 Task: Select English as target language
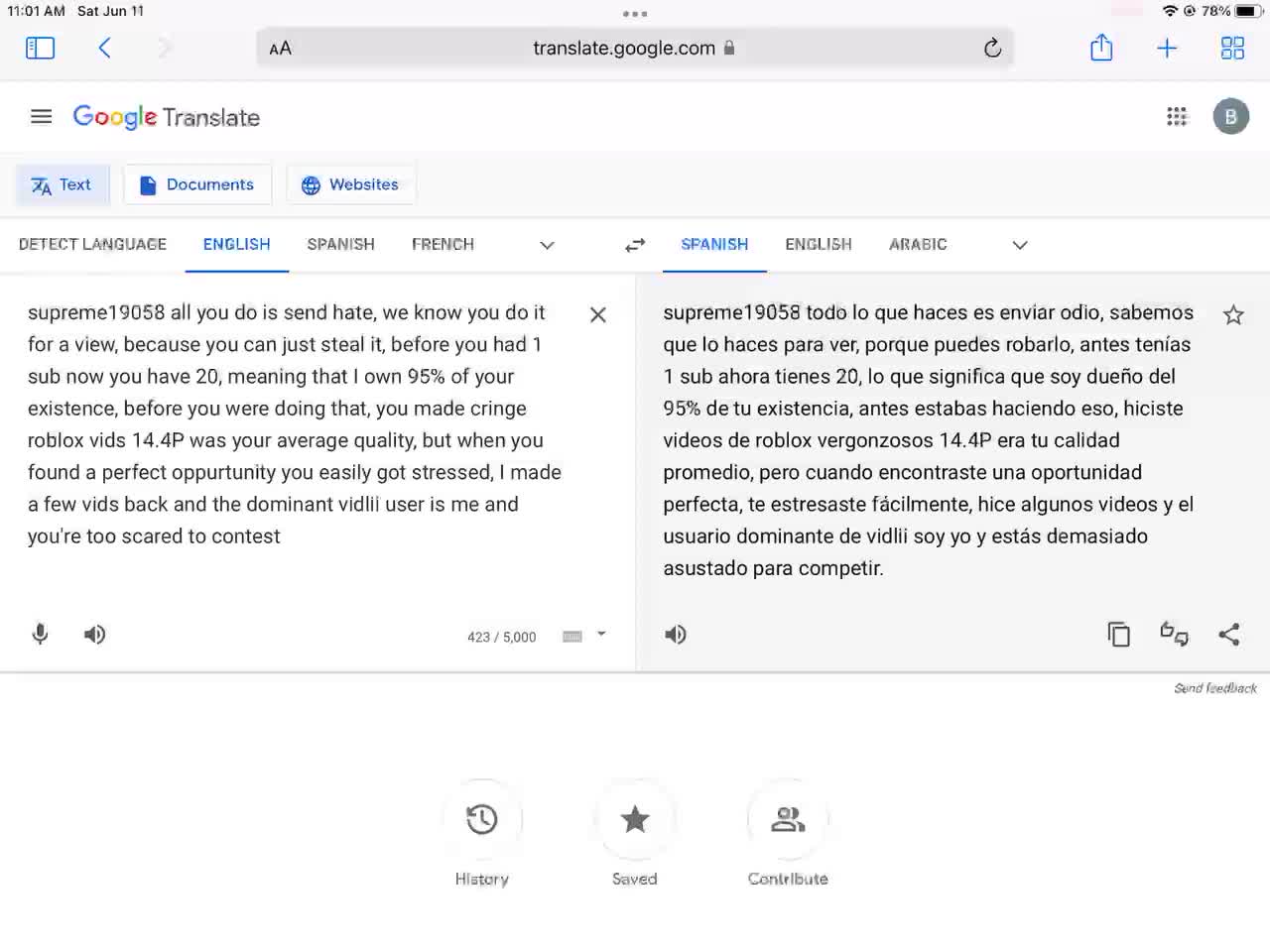(x=819, y=244)
